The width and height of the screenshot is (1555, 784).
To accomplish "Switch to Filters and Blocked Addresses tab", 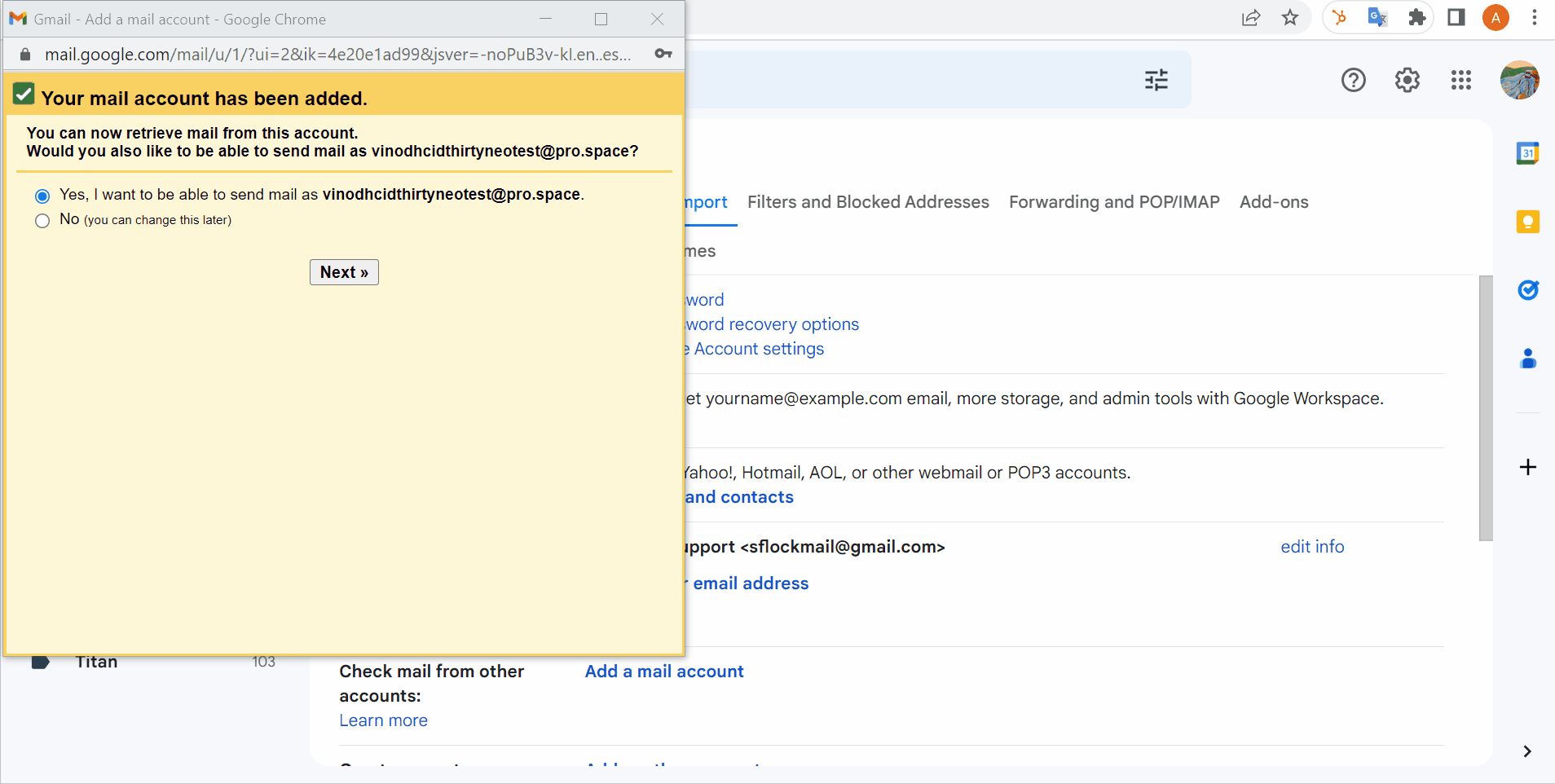I will [x=868, y=202].
